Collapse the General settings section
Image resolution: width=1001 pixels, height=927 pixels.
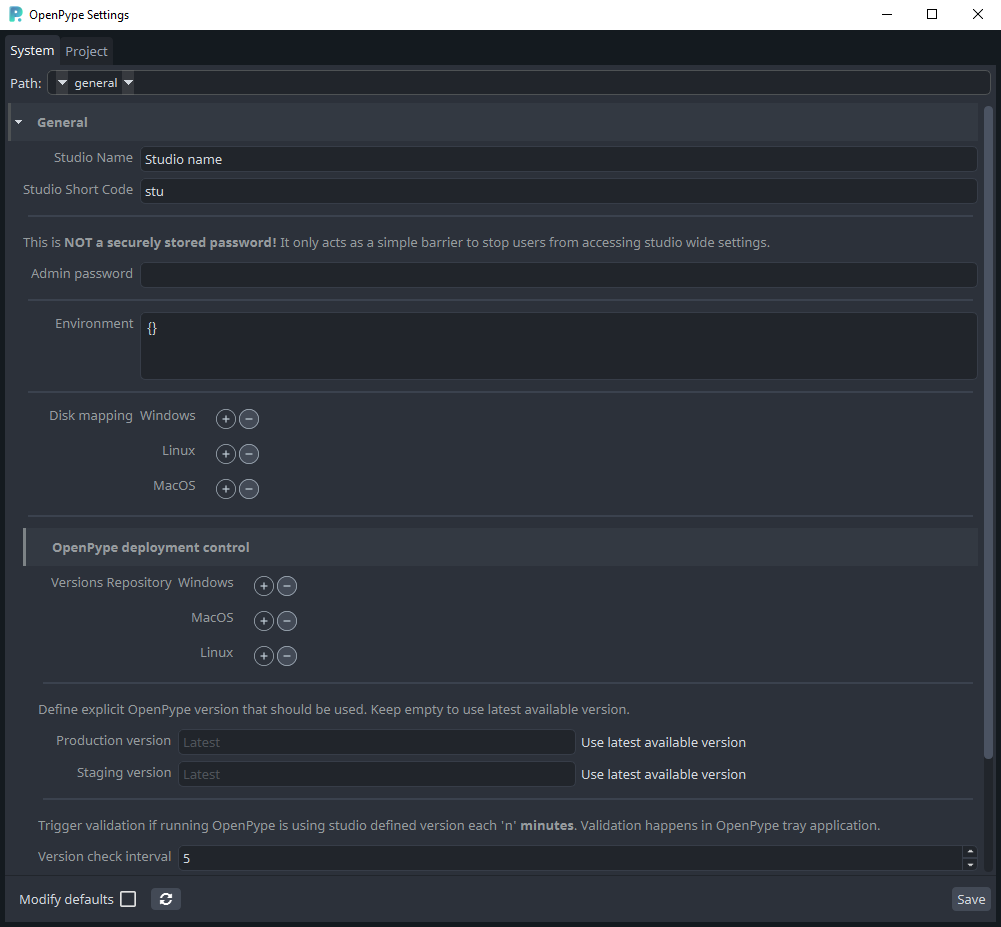click(x=17, y=121)
